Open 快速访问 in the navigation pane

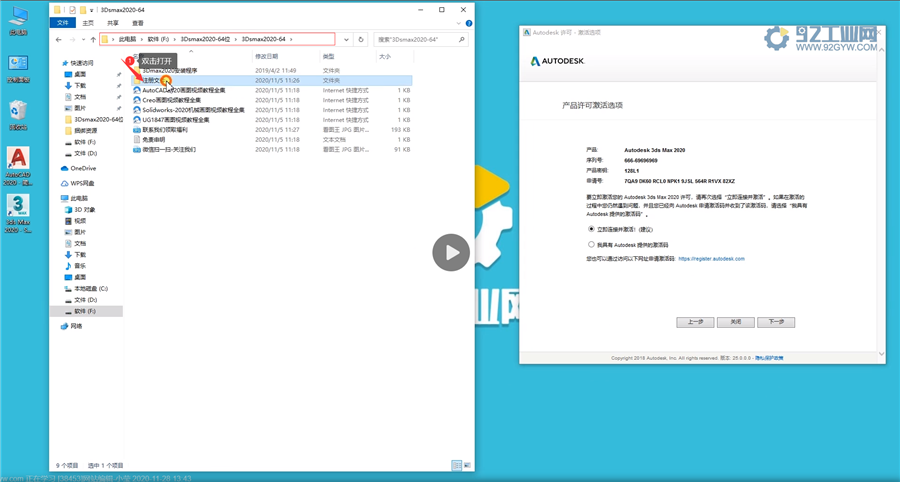tap(82, 63)
